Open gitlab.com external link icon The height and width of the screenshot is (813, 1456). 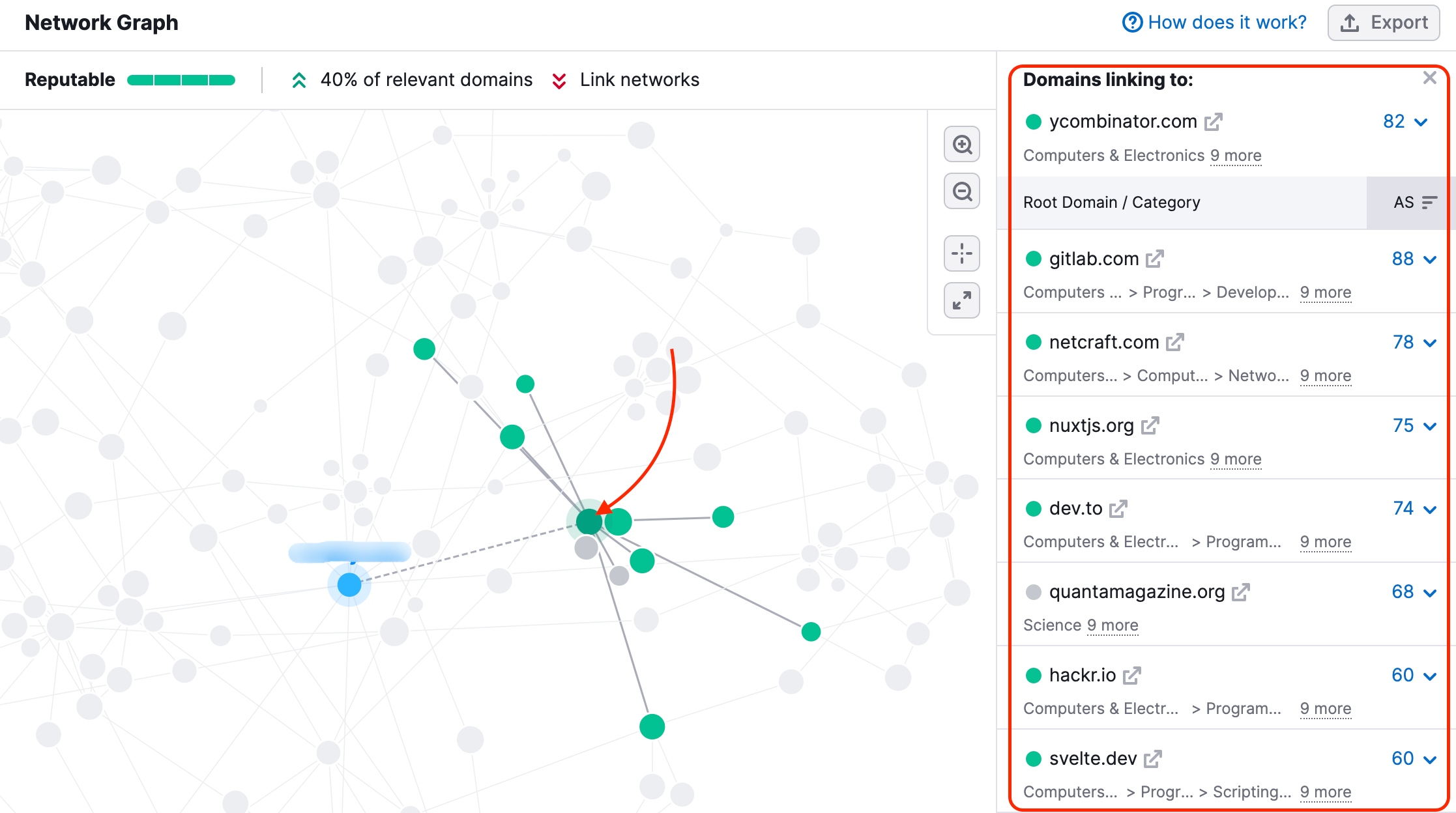[1155, 259]
